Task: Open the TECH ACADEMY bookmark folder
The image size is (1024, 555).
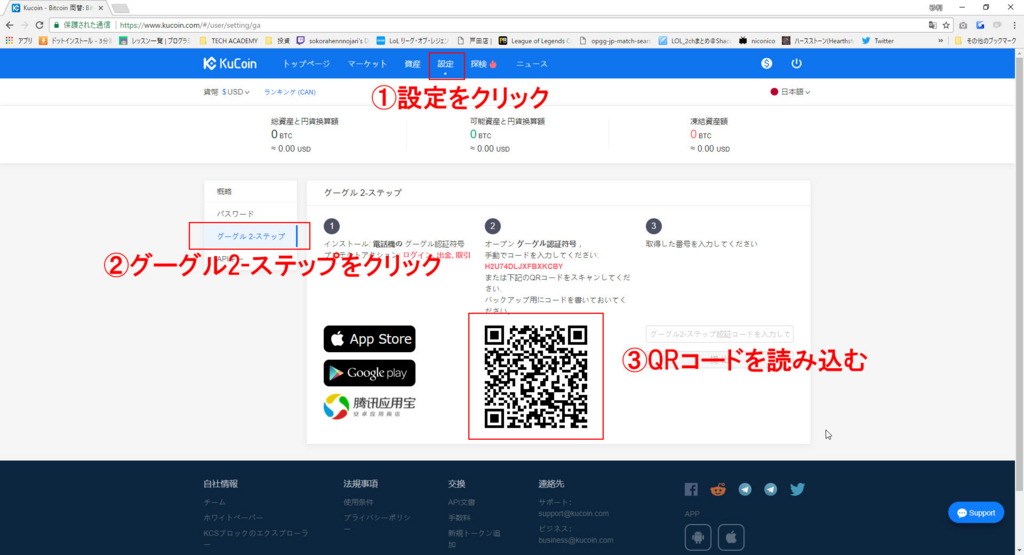Action: pyautogui.click(x=228, y=40)
